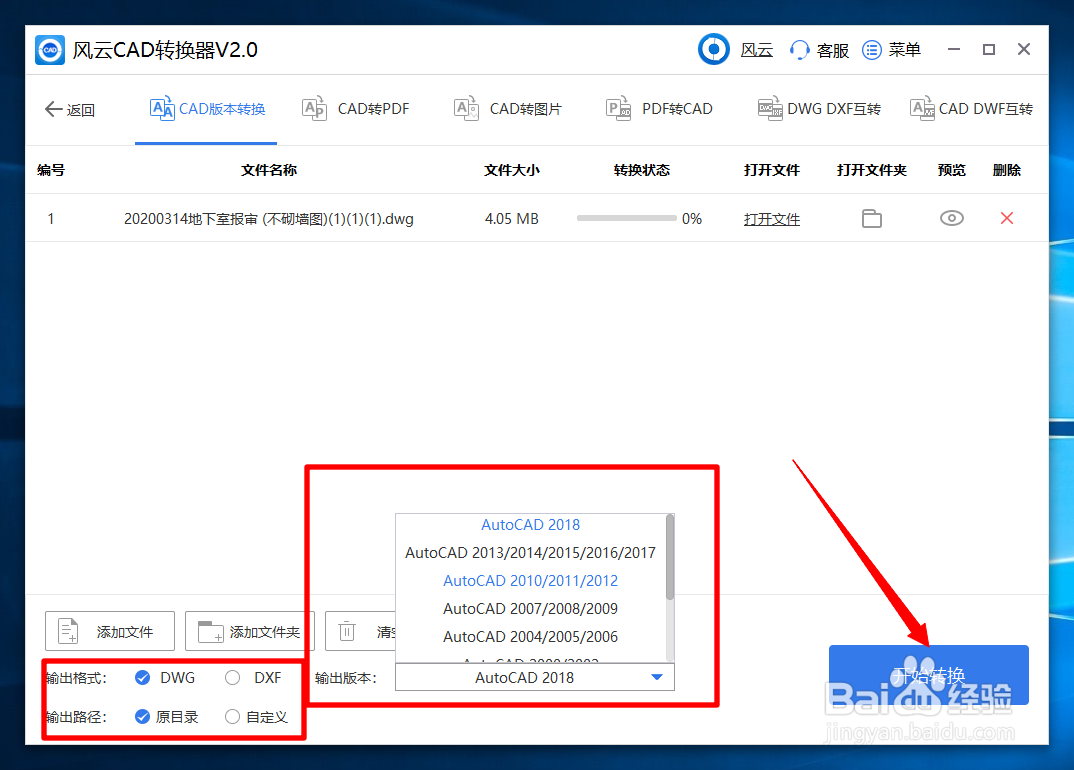
Task: Switch to PDF转CAD tab
Action: 660,109
